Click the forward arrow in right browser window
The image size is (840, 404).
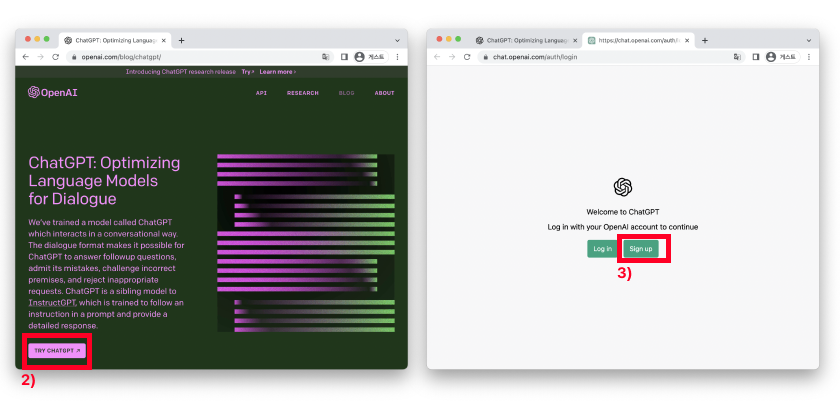452,57
